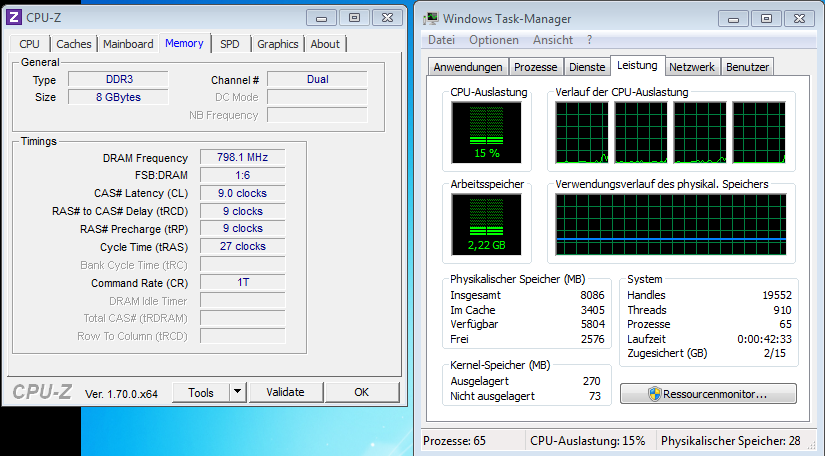Click the physical memory usage history graph

click(671, 225)
